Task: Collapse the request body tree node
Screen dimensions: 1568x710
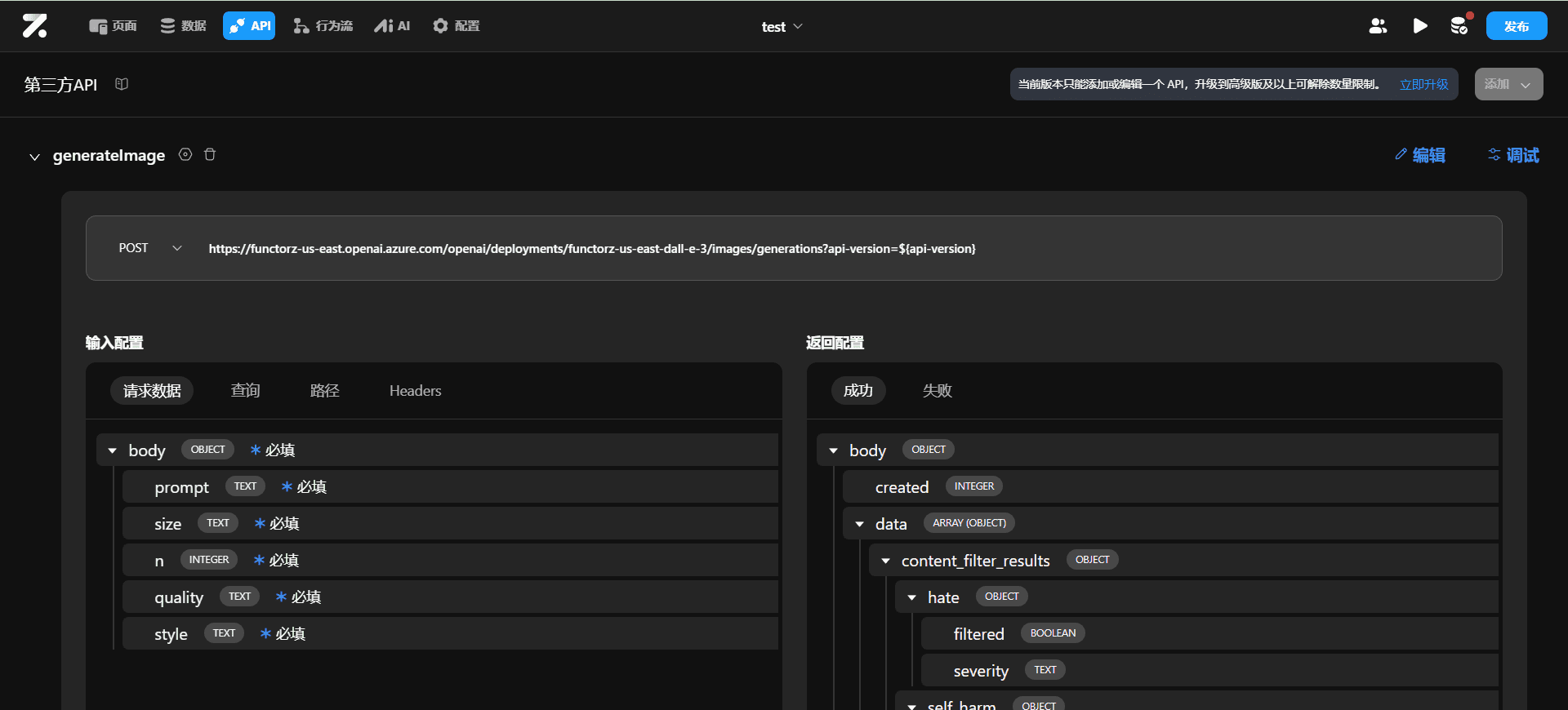Action: 113,450
